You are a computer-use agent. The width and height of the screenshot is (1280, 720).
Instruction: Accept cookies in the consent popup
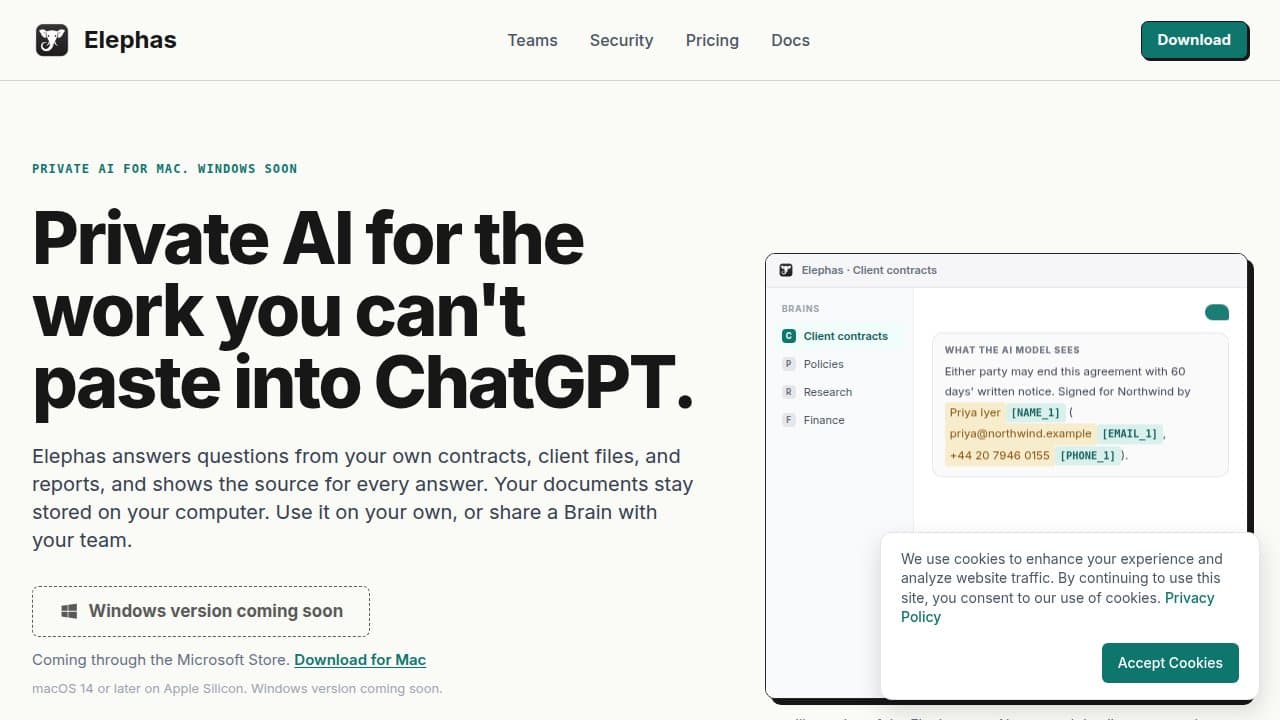click(x=1170, y=663)
